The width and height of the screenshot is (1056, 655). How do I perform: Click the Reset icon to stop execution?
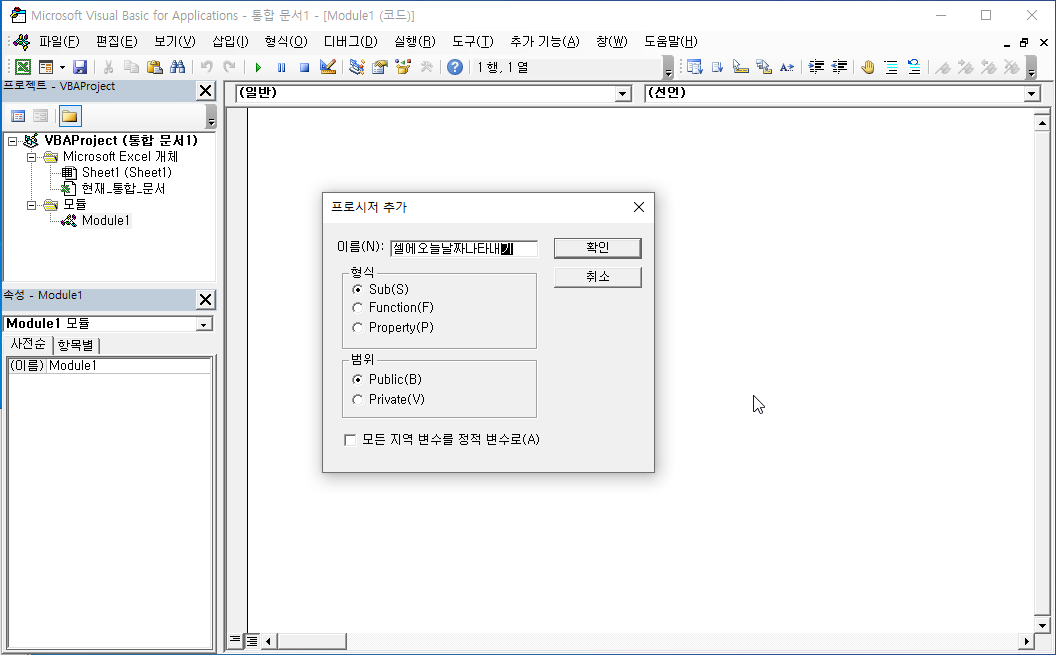[306, 66]
